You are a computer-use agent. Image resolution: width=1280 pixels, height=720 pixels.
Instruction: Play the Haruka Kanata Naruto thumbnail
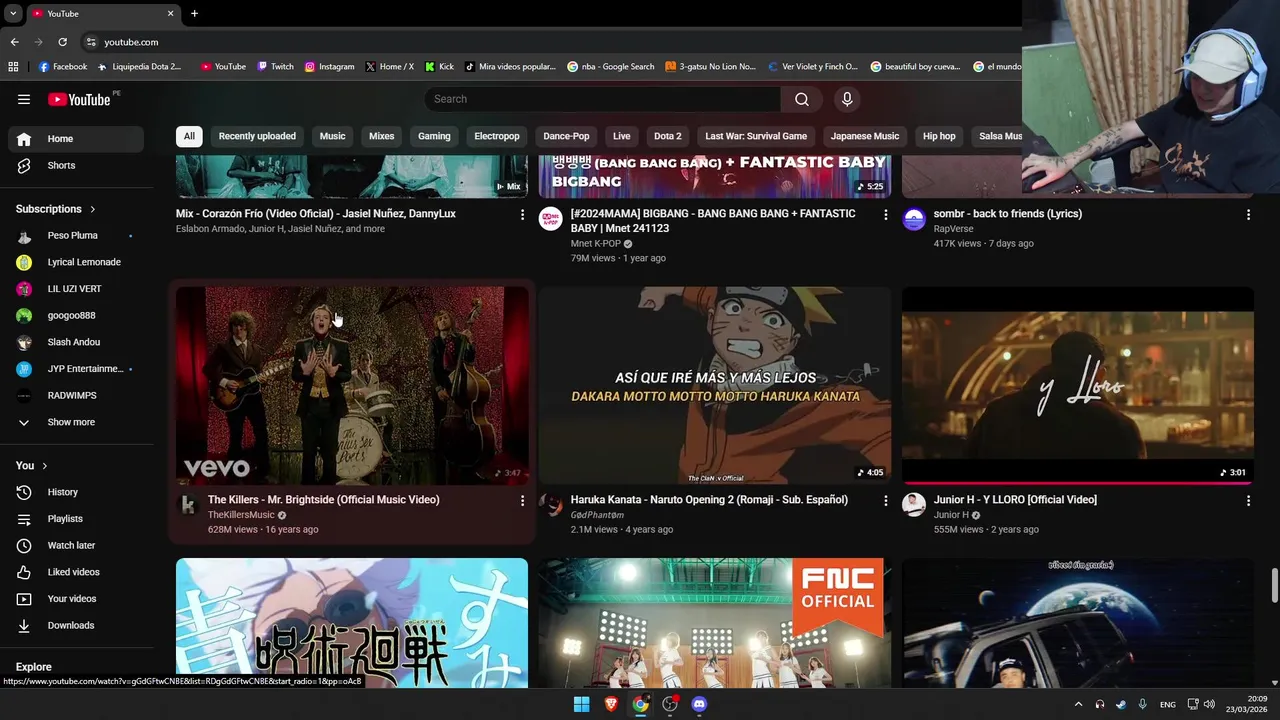715,386
